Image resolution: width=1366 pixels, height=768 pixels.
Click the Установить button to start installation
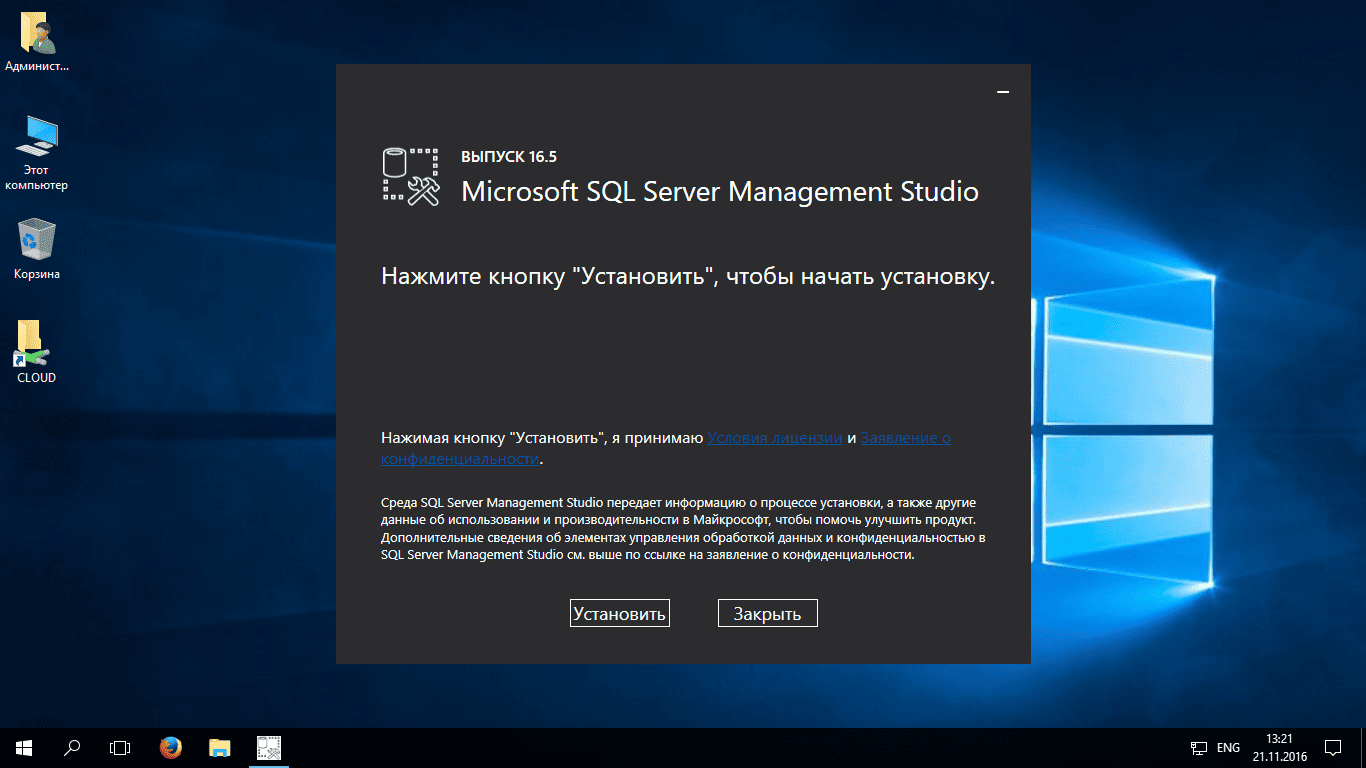tap(619, 613)
